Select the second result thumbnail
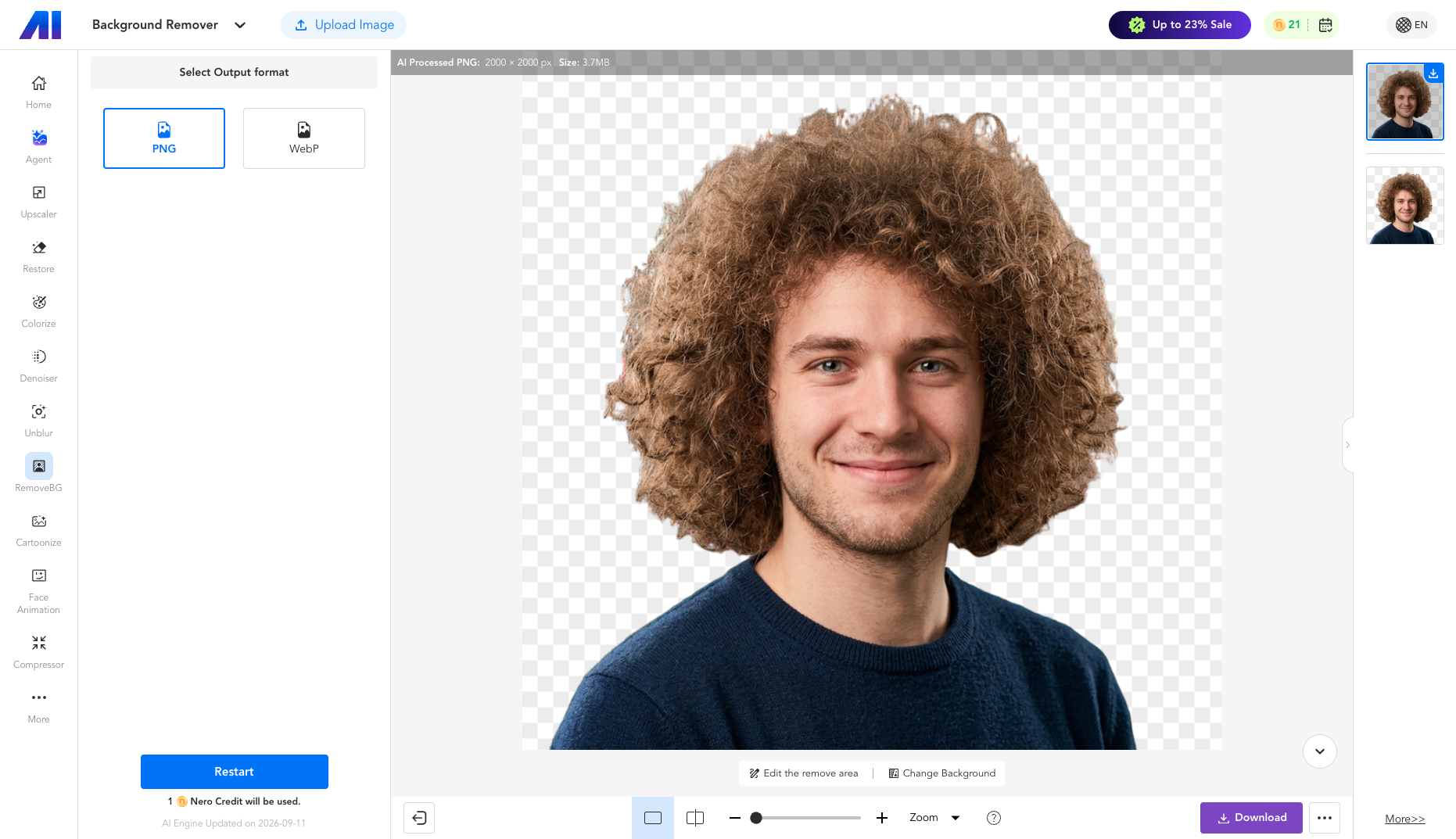Image resolution: width=1456 pixels, height=839 pixels. point(1405,206)
